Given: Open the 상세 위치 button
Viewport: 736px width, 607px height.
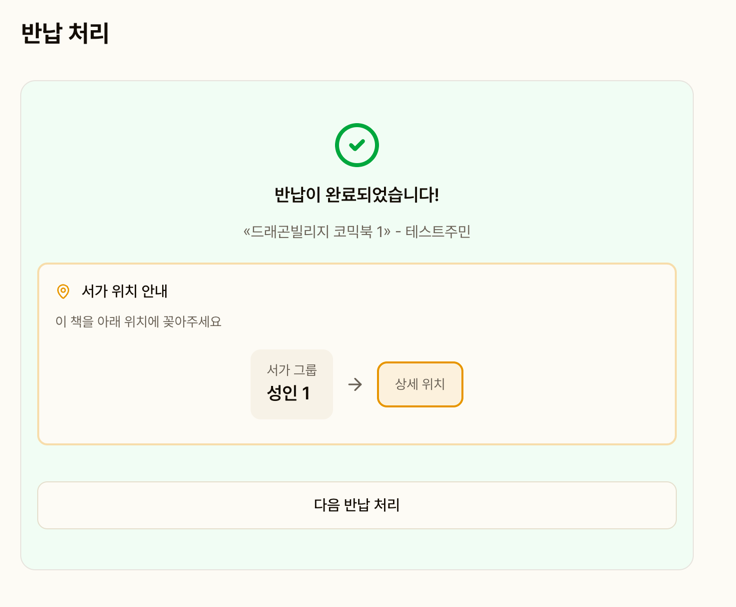Looking at the screenshot, I should tap(420, 385).
